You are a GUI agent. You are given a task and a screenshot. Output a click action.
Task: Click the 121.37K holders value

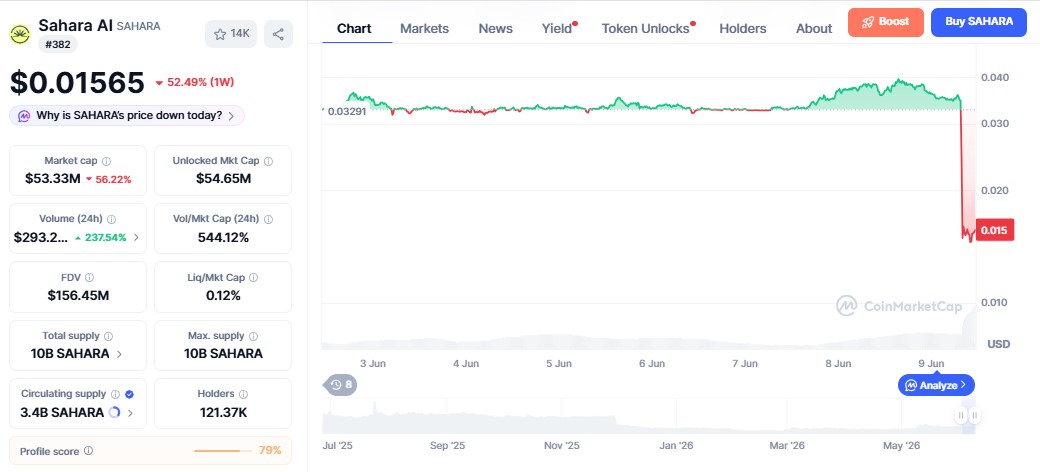click(x=224, y=412)
